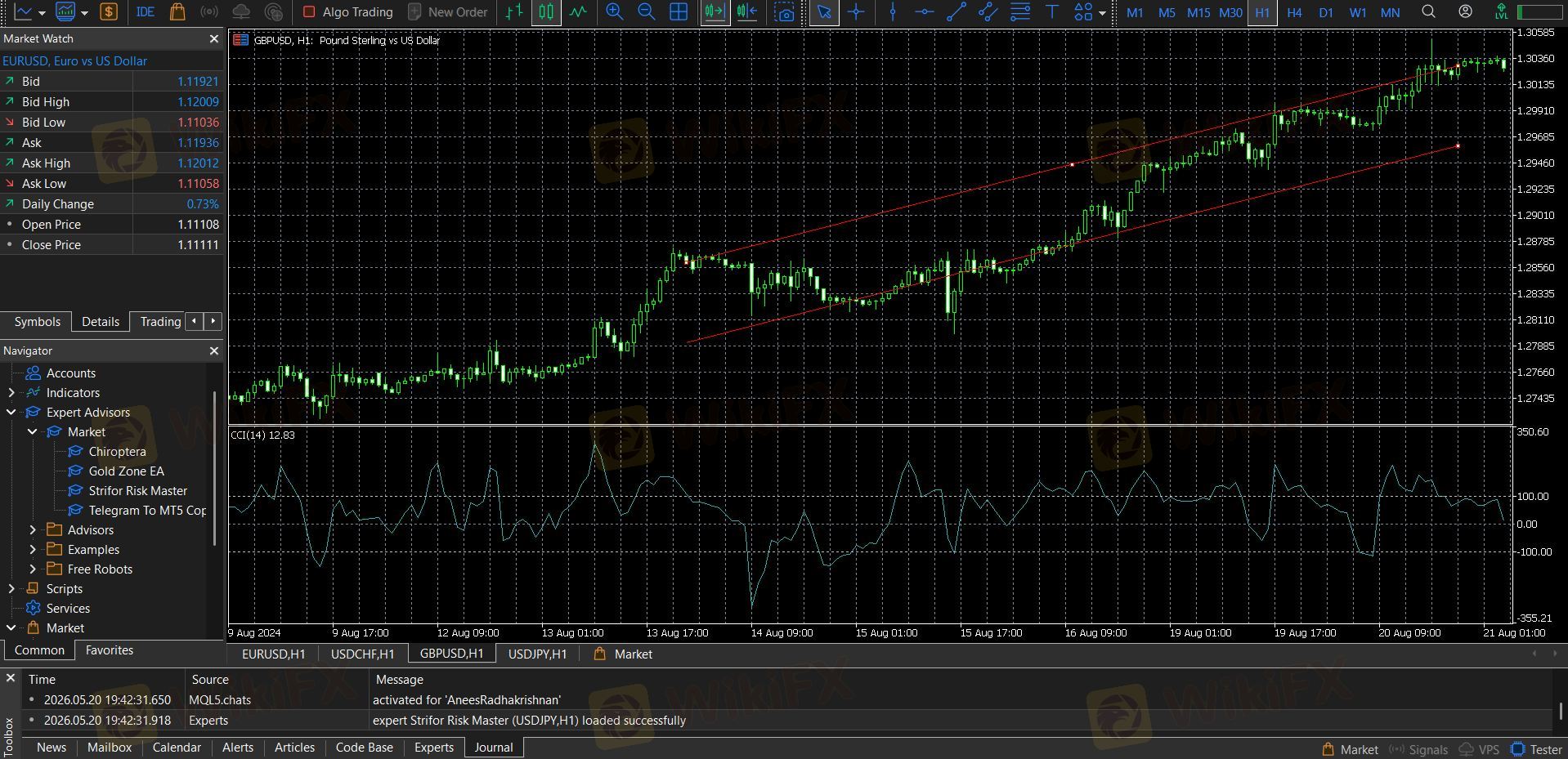Screen dimensions: 1568x759
Task: Zoom in the chart
Action: tap(615, 12)
